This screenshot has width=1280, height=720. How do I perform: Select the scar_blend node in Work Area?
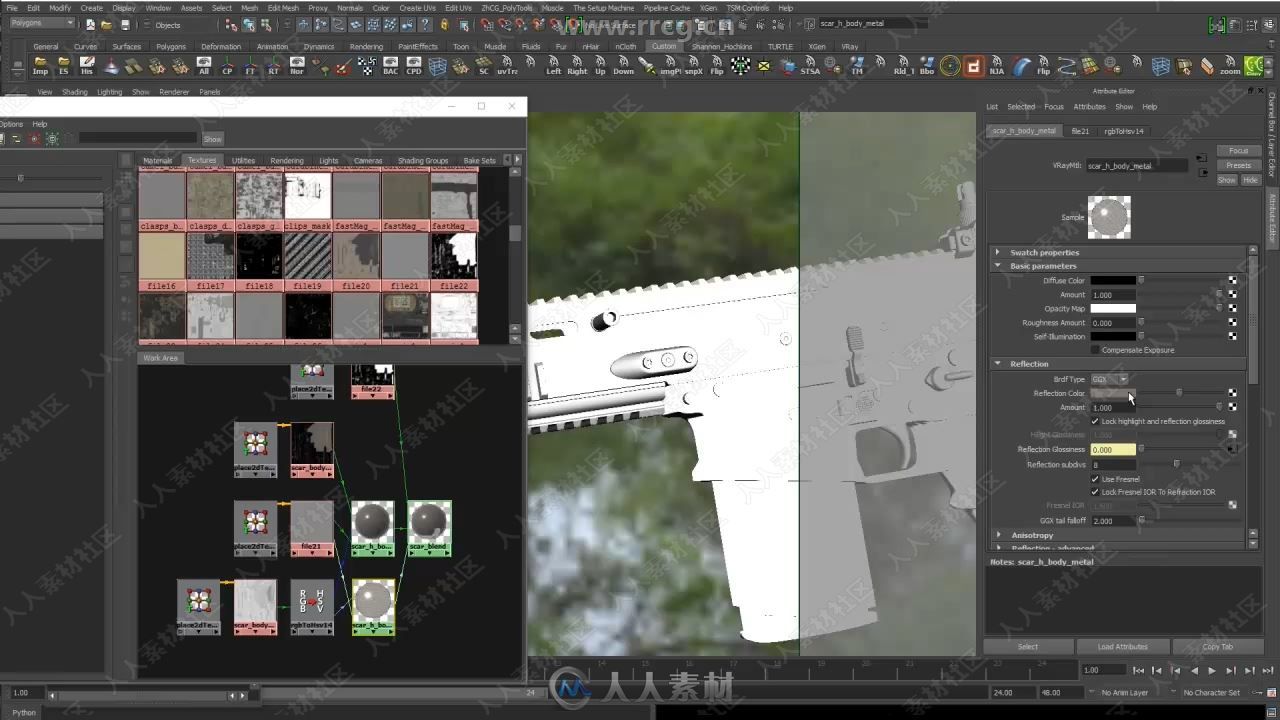[428, 528]
